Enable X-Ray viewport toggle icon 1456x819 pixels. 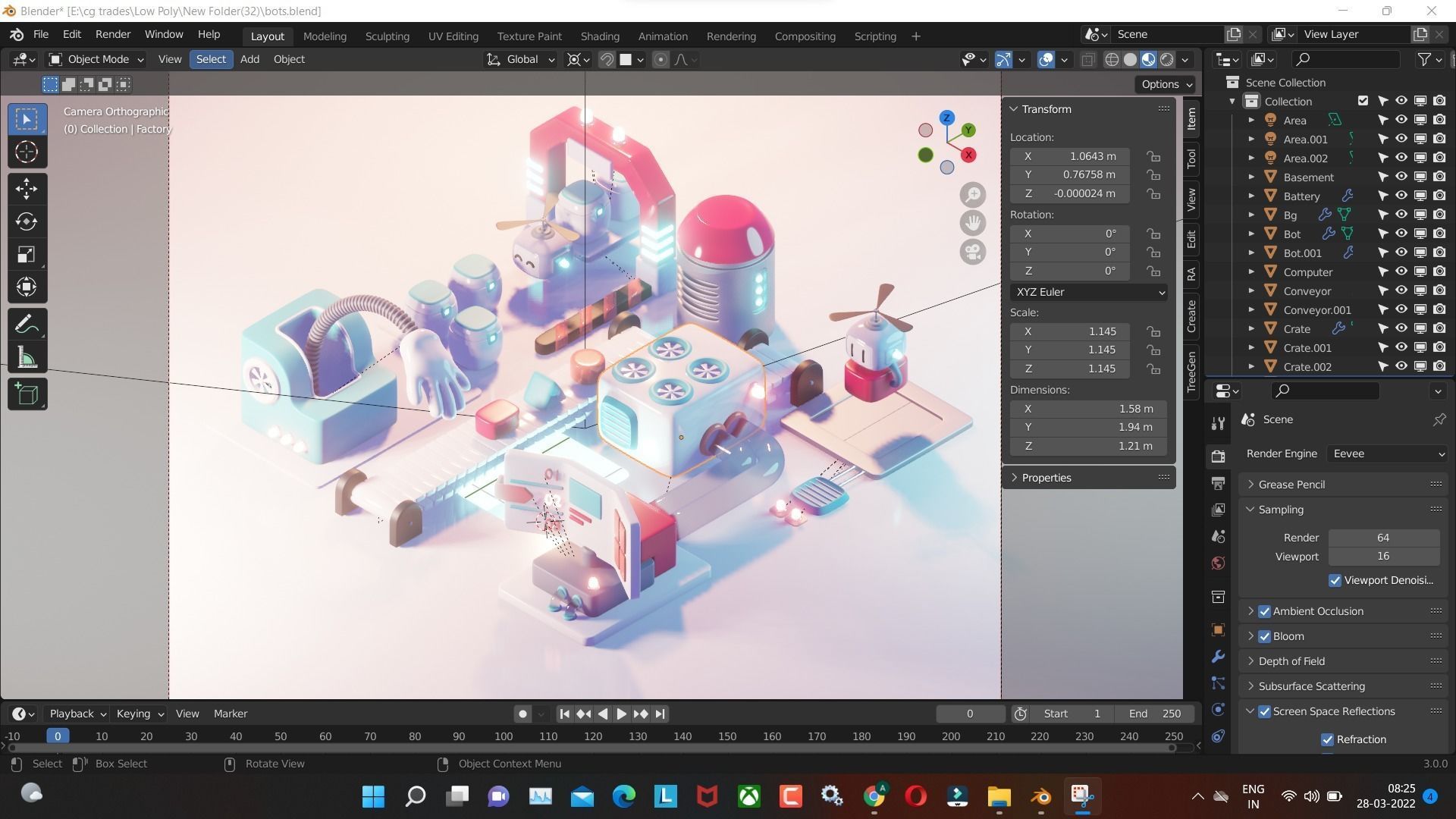[x=1087, y=59]
